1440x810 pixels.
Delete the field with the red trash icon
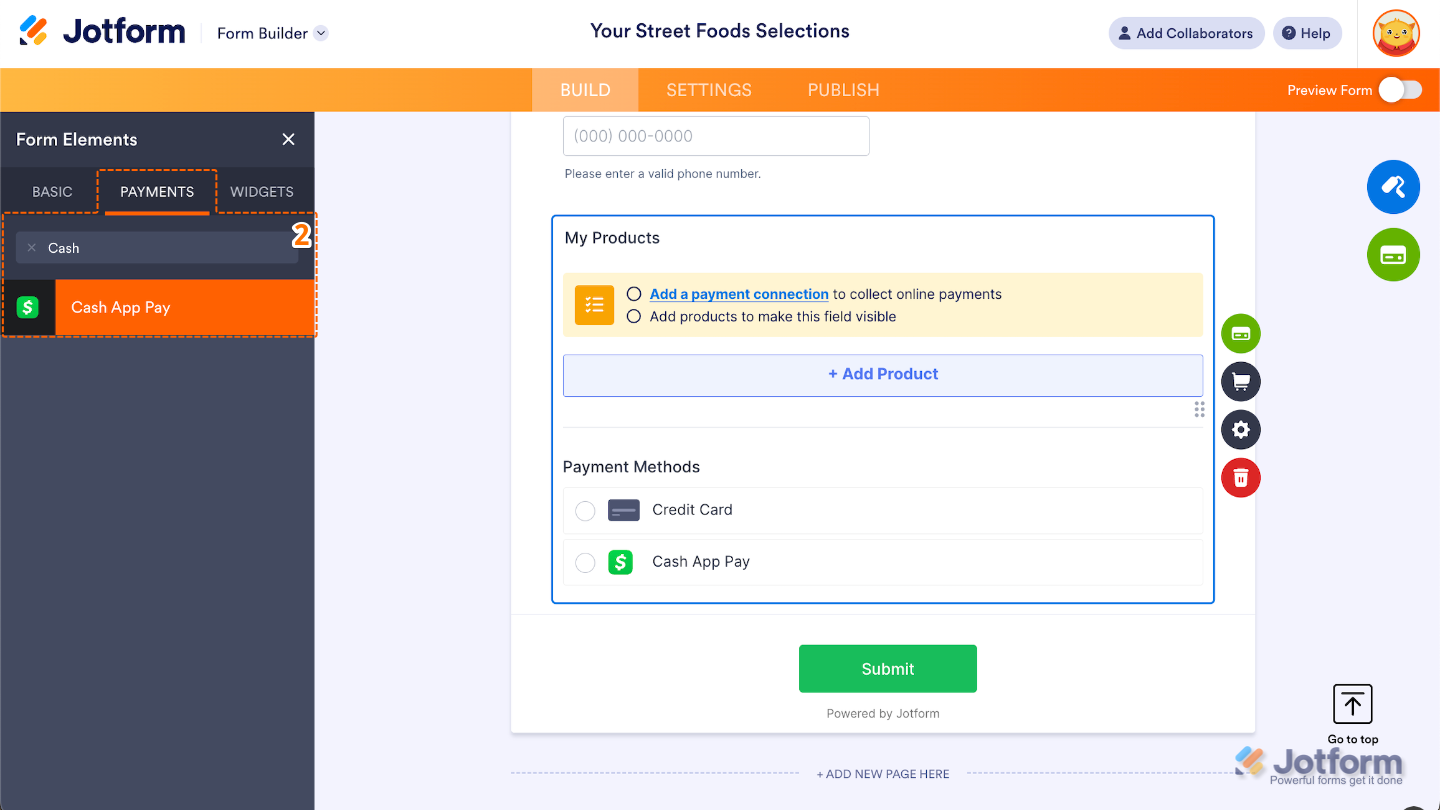pyautogui.click(x=1241, y=478)
